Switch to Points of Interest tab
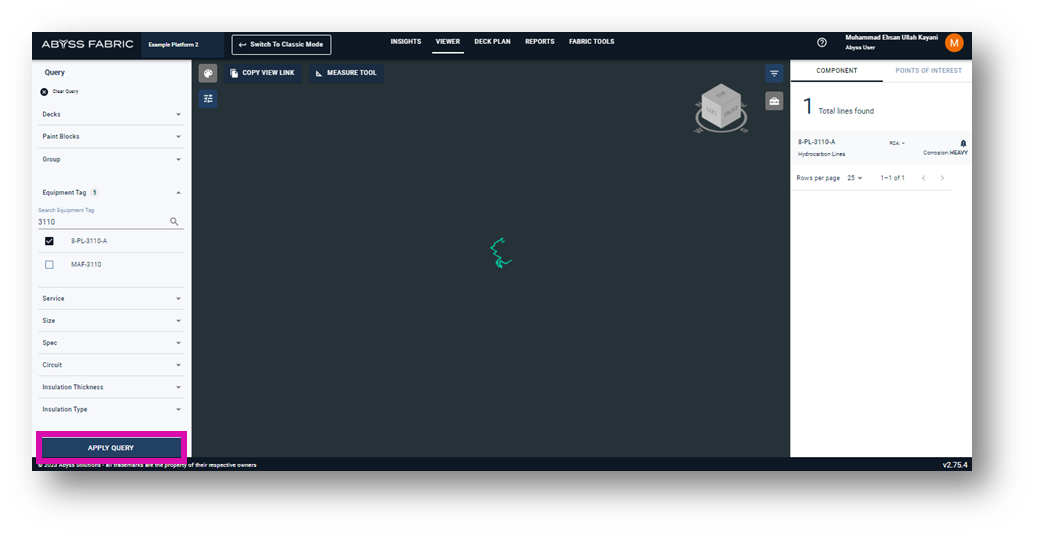This screenshot has height=536, width=1037. [x=928, y=71]
